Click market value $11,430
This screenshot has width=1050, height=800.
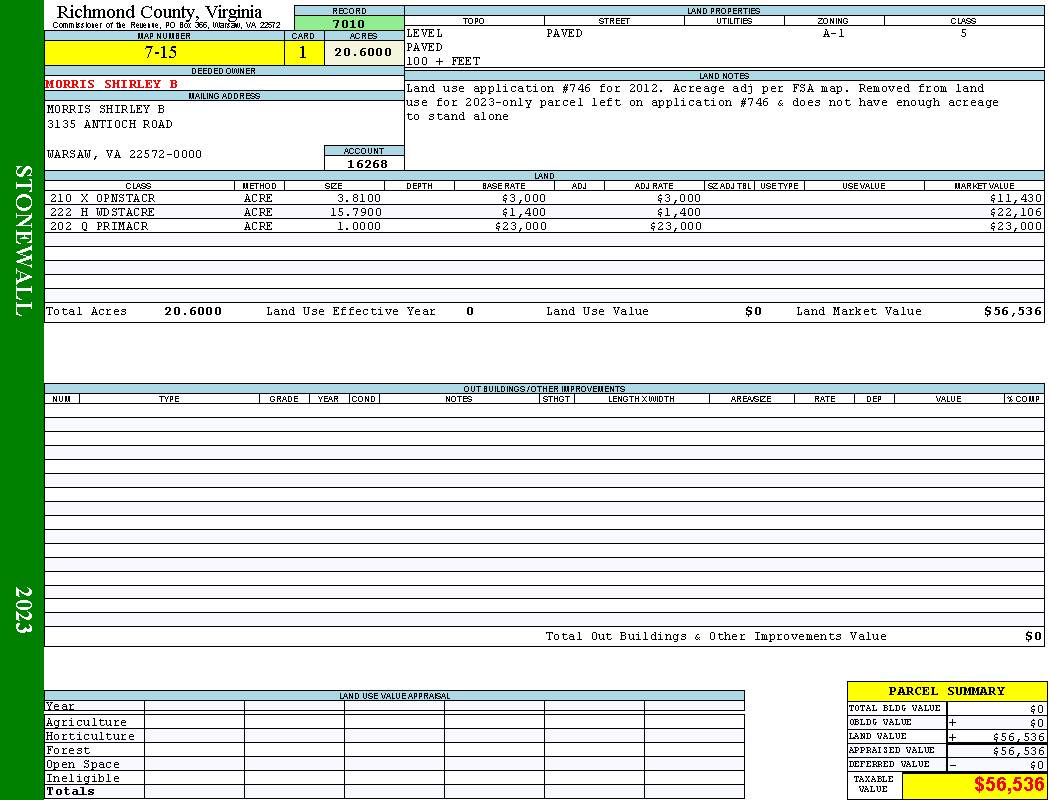point(1016,198)
